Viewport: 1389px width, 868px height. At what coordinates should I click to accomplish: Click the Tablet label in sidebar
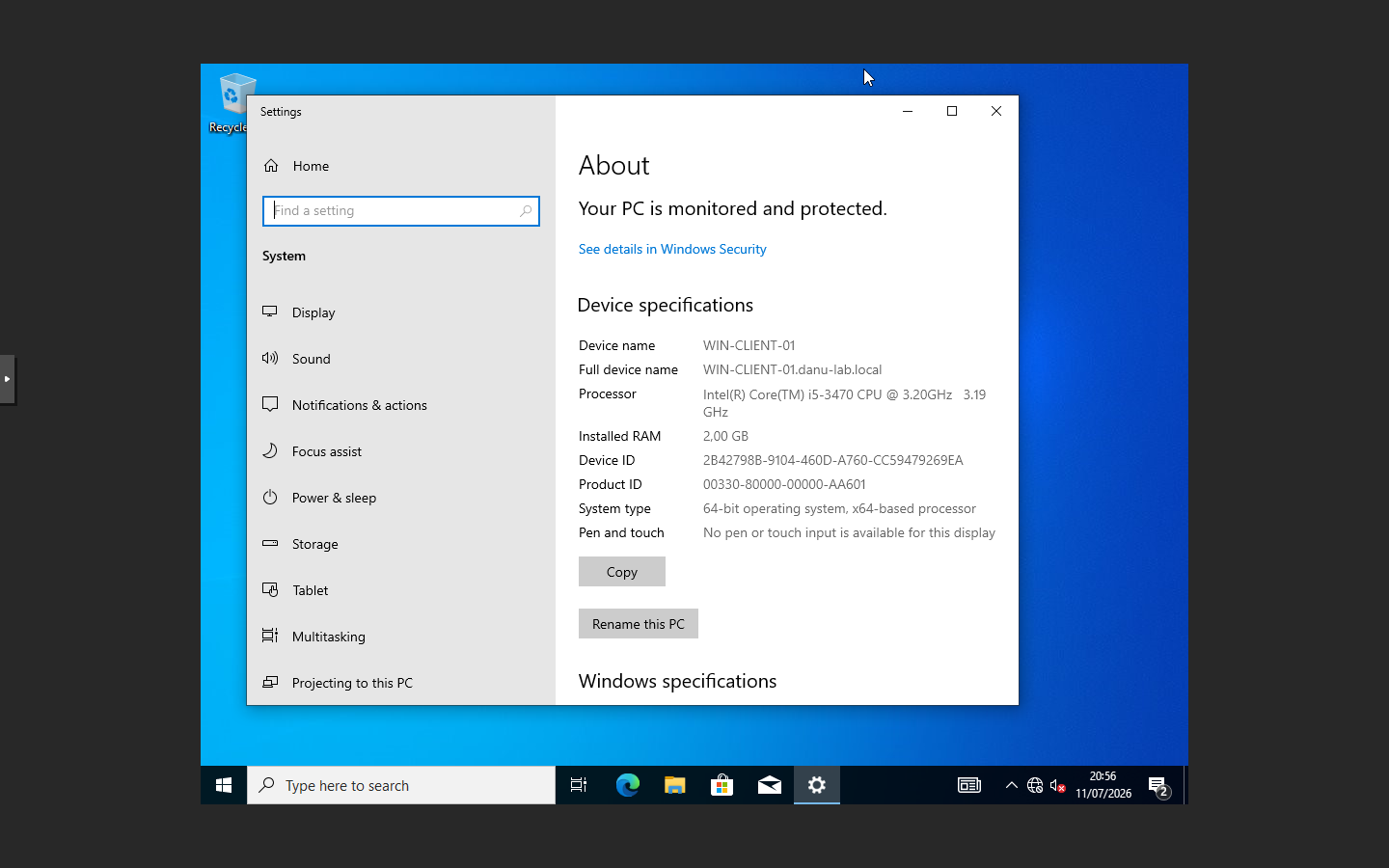[310, 590]
